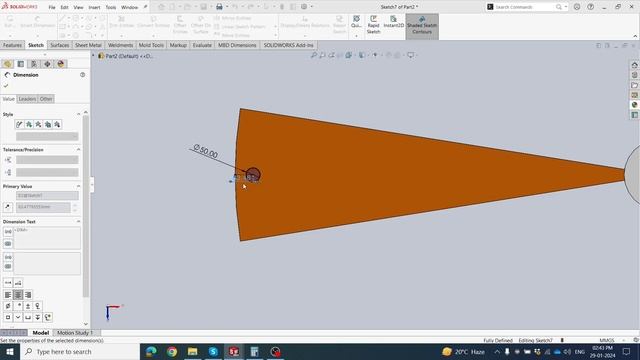Click the Delete Style icon
This screenshot has height=360, width=640.
[38, 124]
